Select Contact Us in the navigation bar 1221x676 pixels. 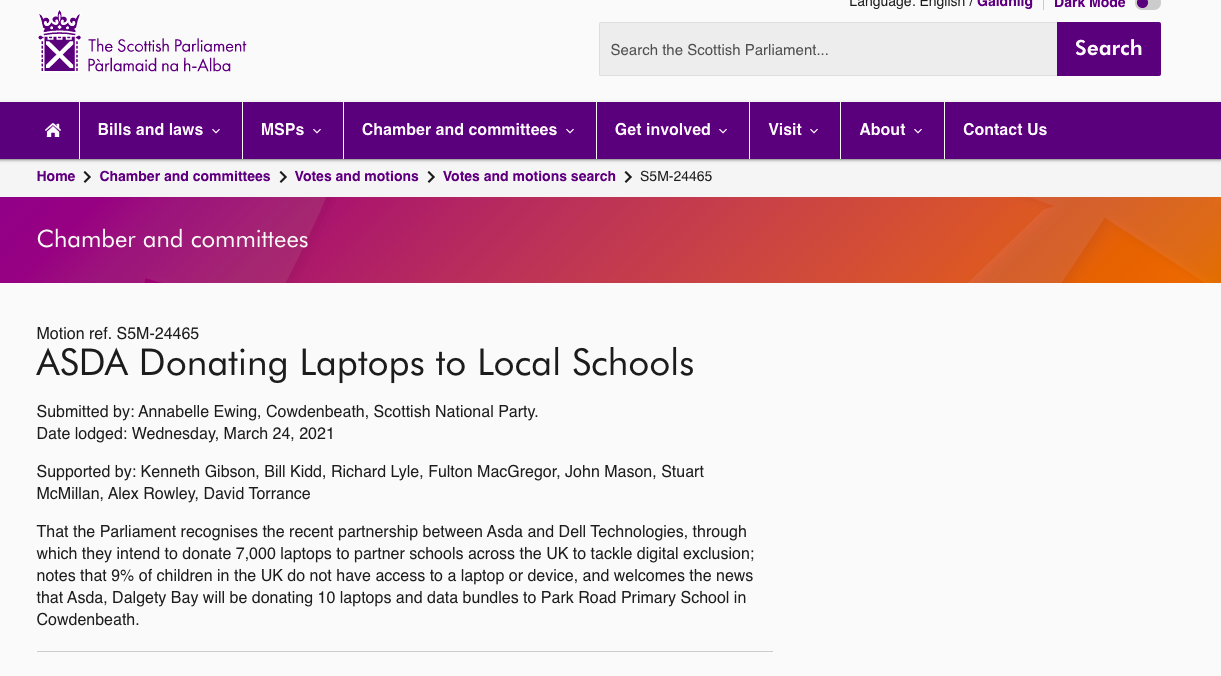1004,130
